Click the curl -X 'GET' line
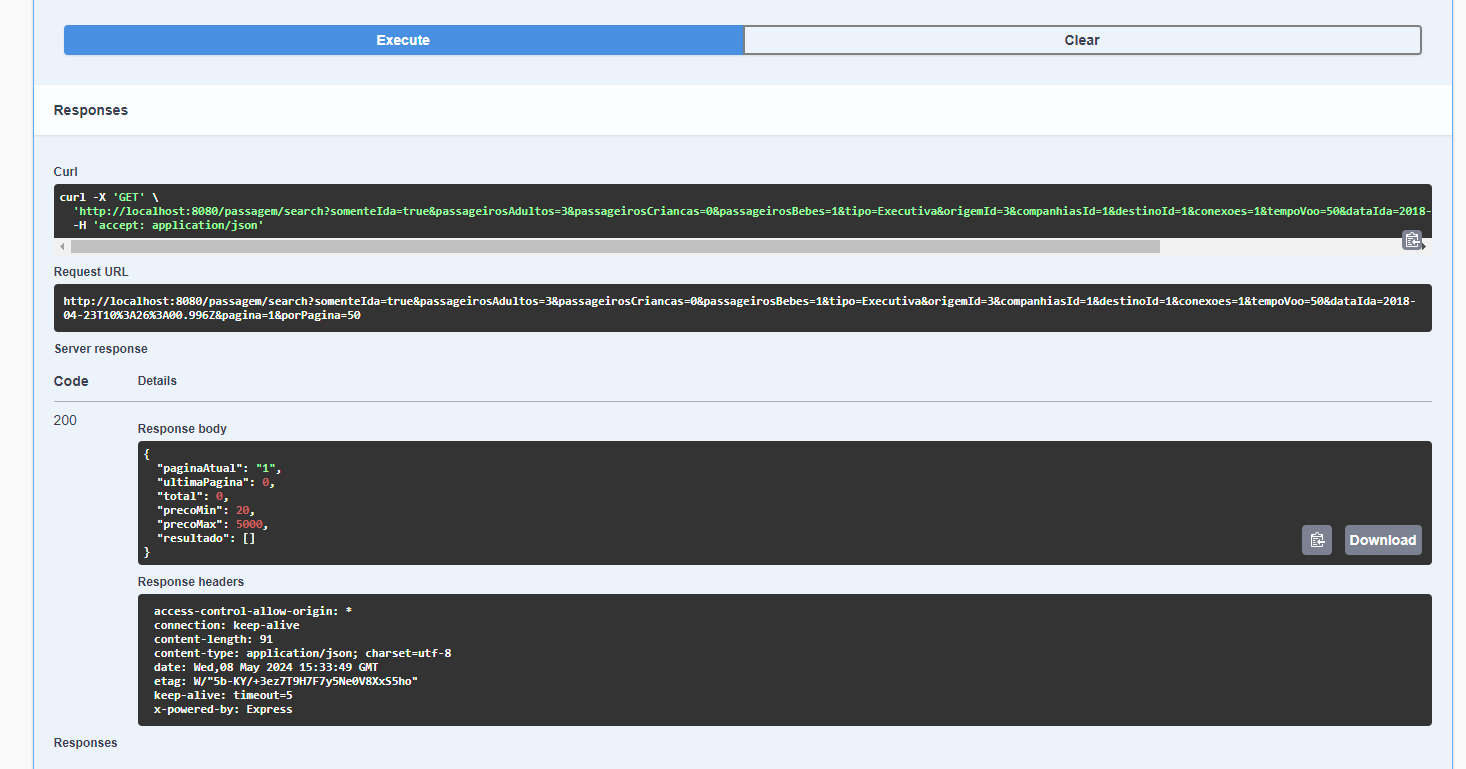1466x769 pixels. 109,197
